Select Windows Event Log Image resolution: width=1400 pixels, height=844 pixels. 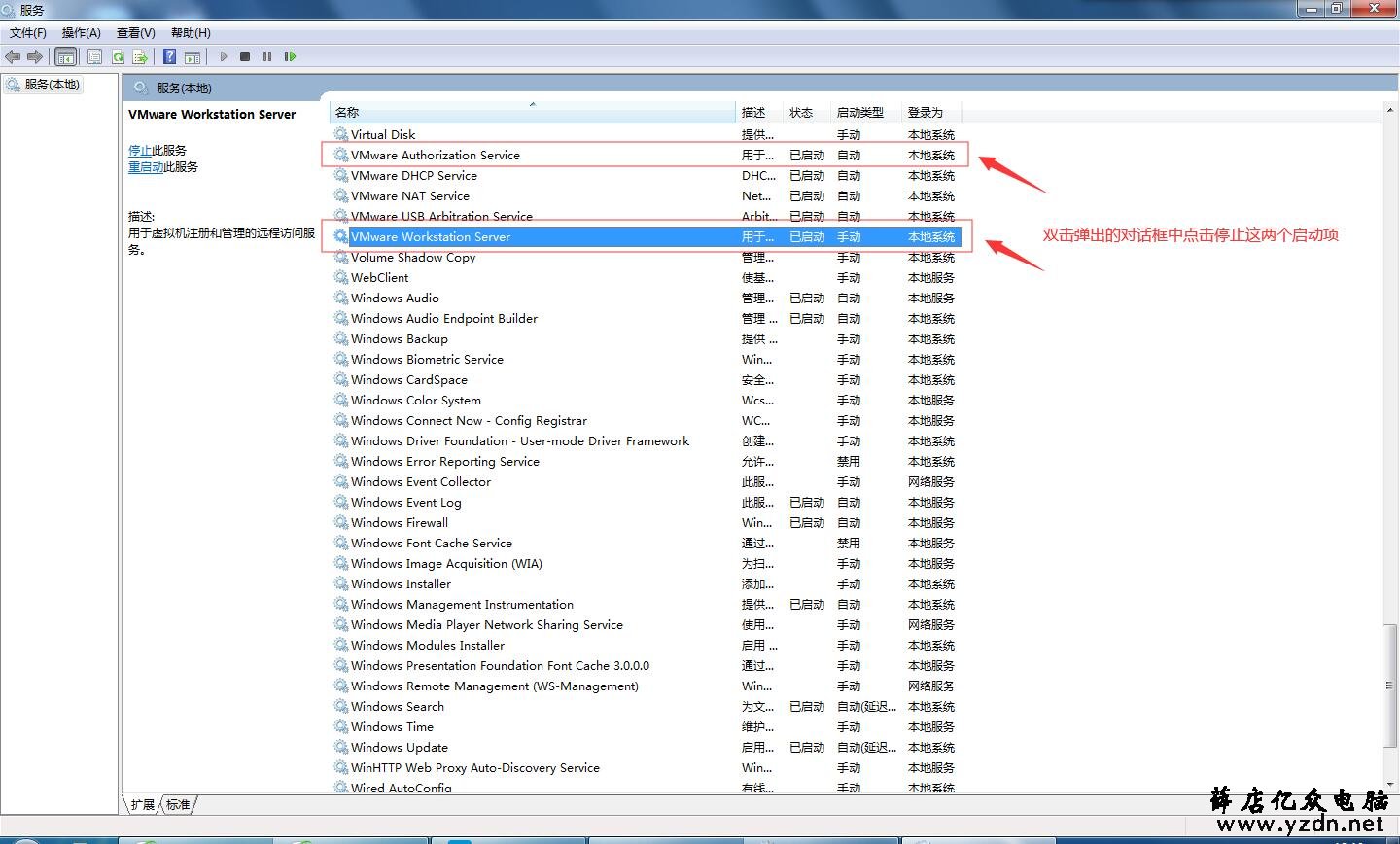(x=406, y=502)
